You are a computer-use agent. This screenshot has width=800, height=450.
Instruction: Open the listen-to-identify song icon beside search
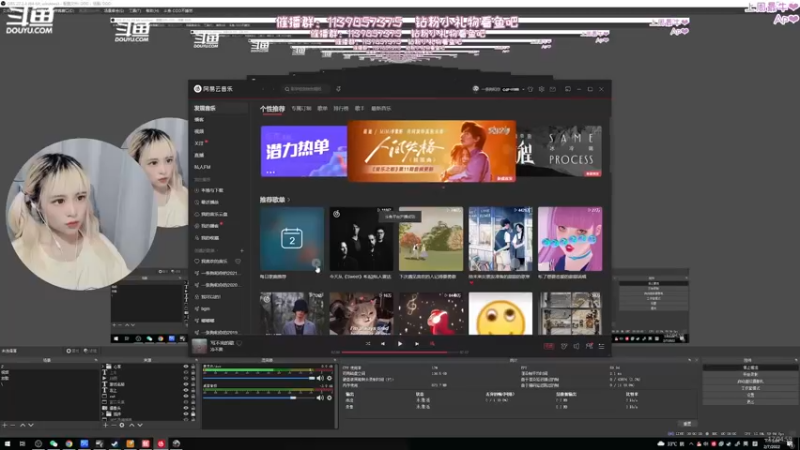tap(338, 89)
